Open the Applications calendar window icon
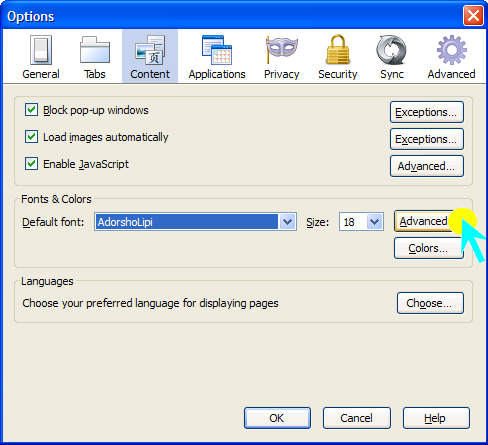This screenshot has height=445, width=488. point(217,50)
